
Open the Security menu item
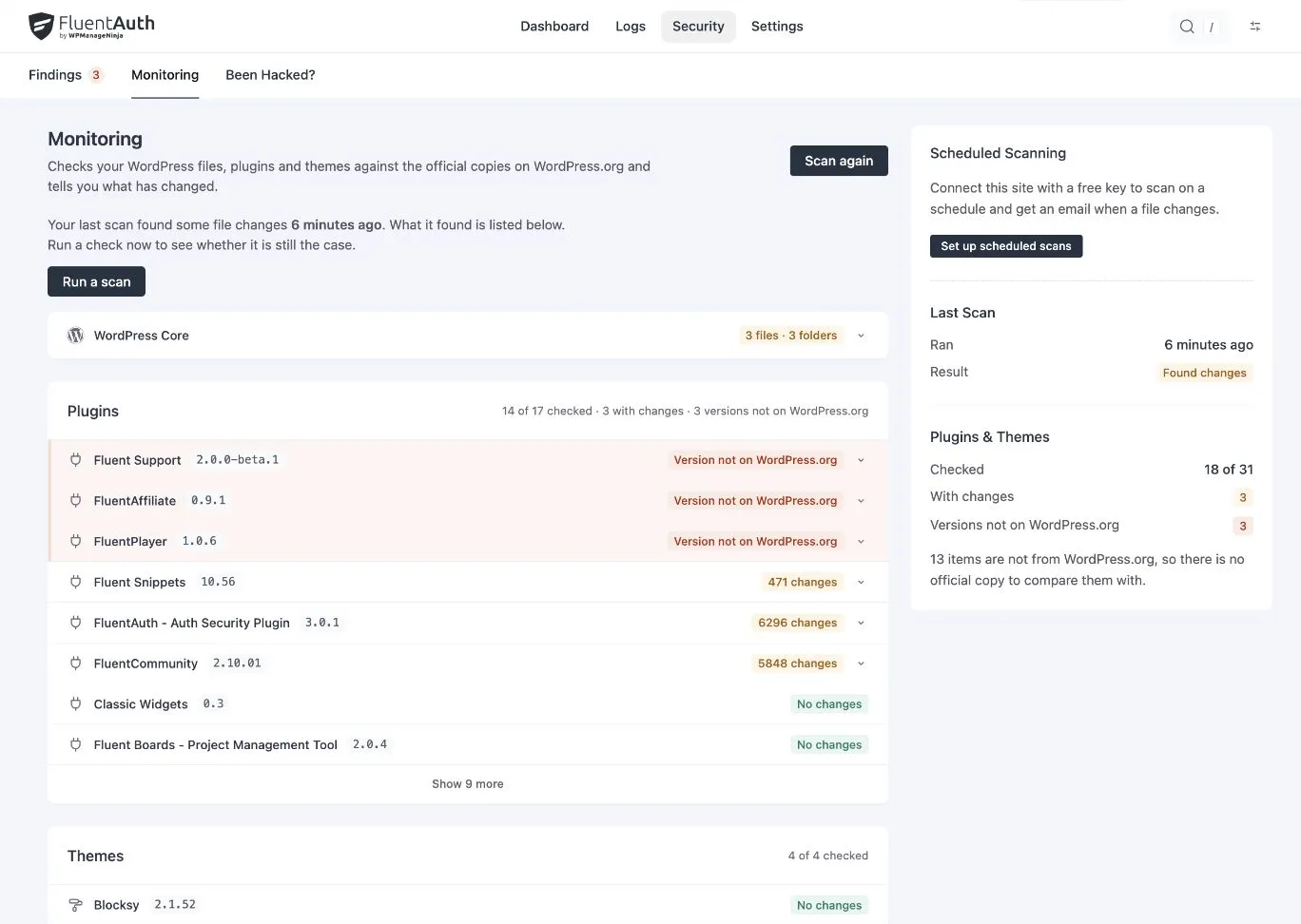pos(698,27)
